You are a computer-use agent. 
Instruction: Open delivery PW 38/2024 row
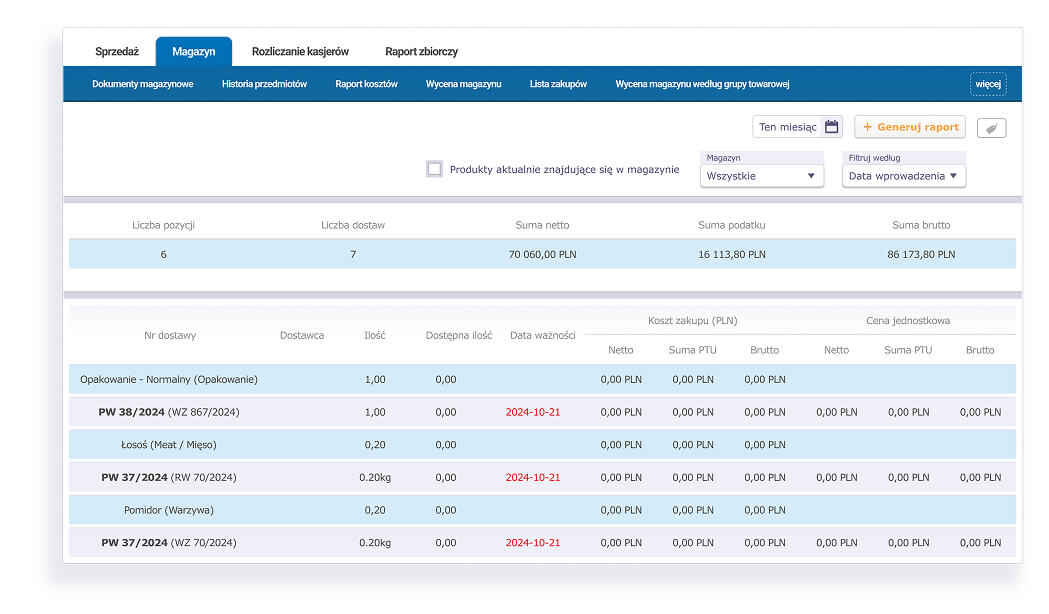pos(542,412)
